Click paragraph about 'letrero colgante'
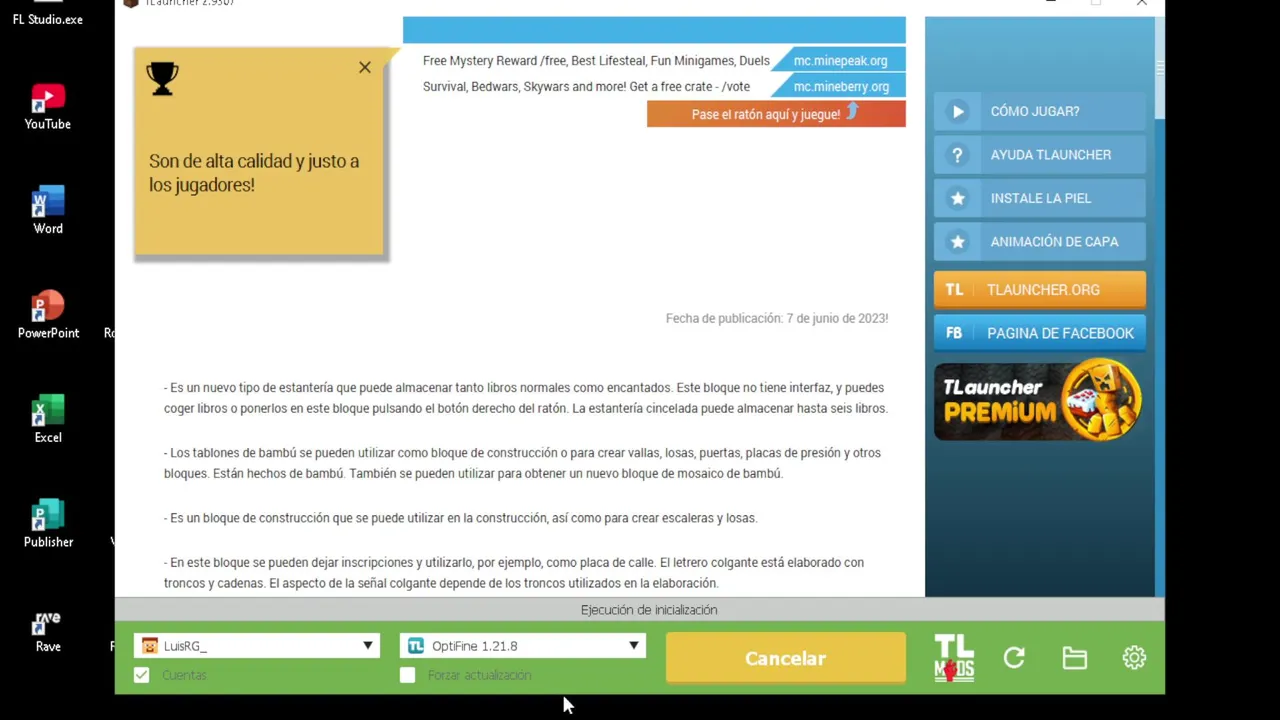The image size is (1280, 720). (514, 573)
